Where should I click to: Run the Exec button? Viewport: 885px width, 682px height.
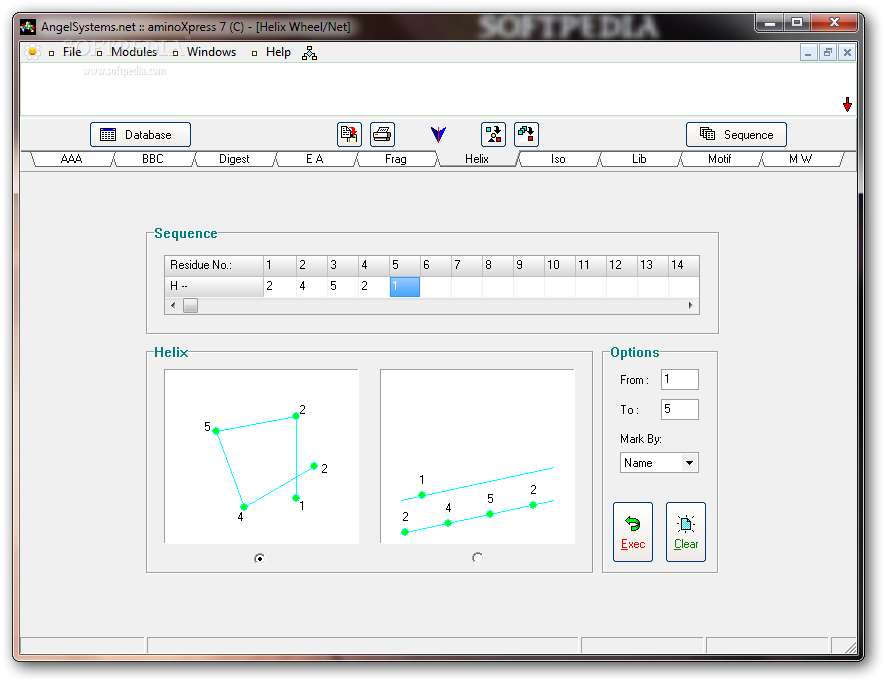point(633,532)
